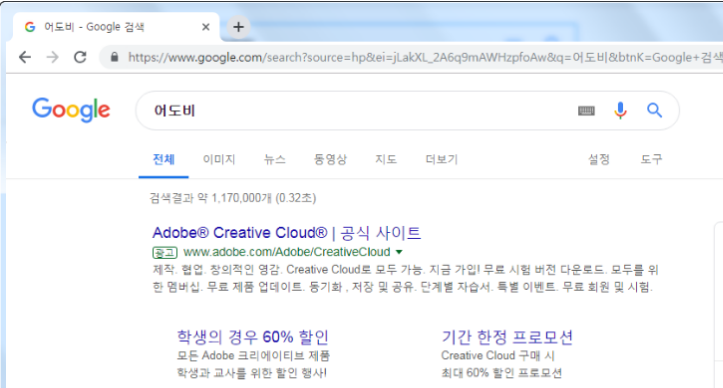This screenshot has width=723, height=388.
Task: Open the on-screen keyboard icon in search box
Action: [x=586, y=111]
